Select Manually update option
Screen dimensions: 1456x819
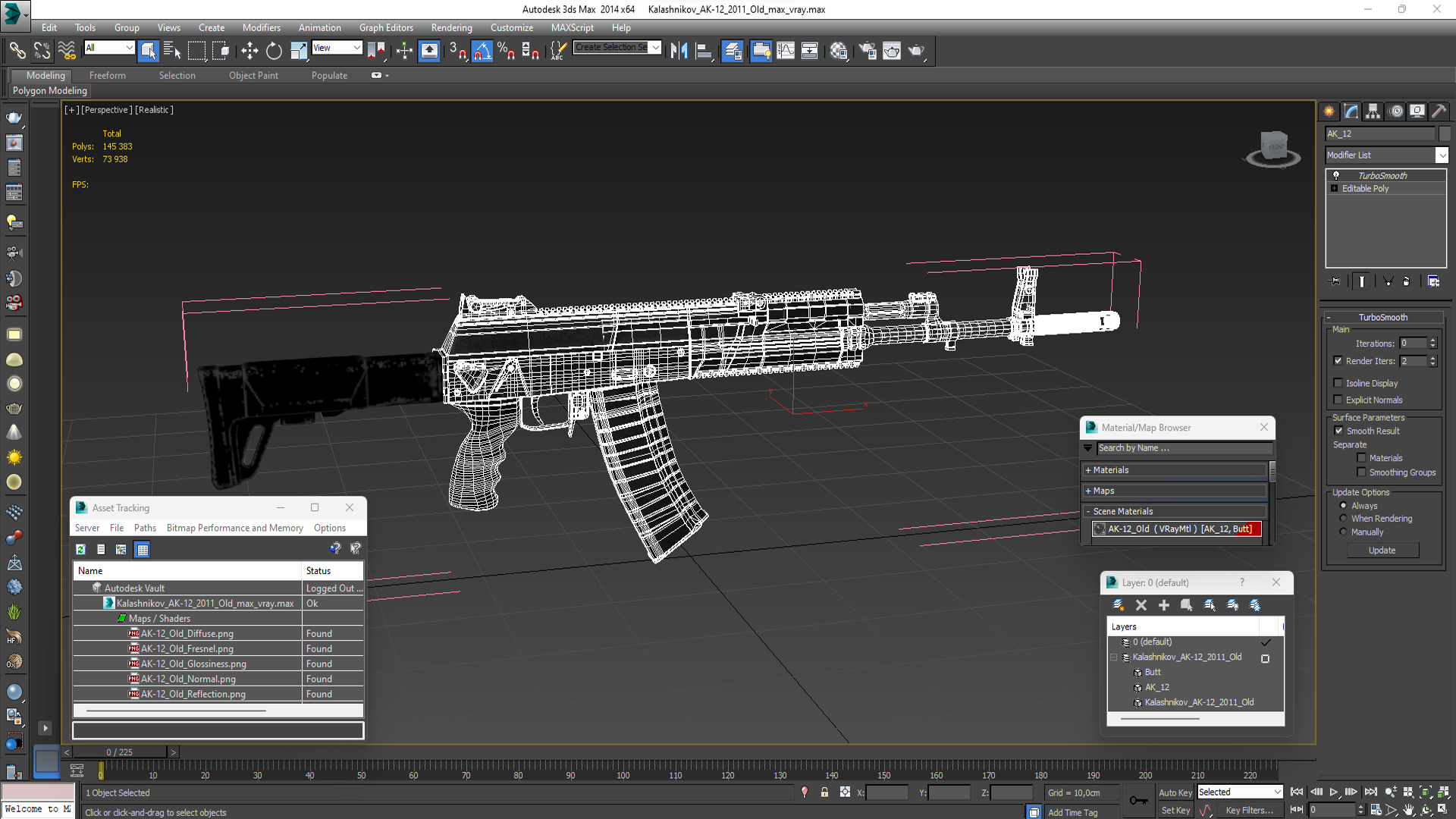[x=1343, y=532]
